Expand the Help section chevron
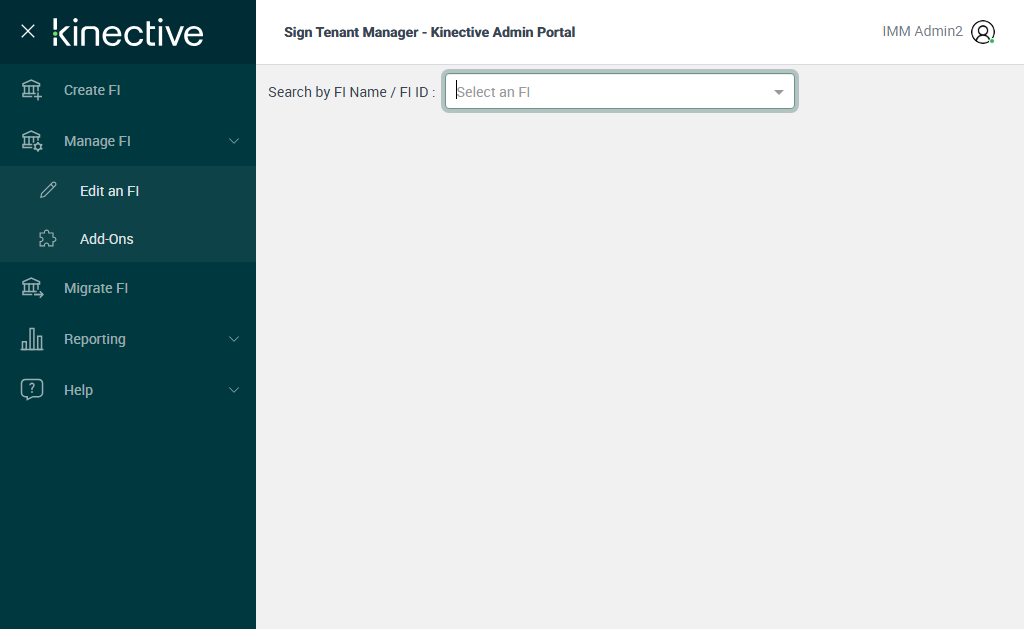 (234, 390)
